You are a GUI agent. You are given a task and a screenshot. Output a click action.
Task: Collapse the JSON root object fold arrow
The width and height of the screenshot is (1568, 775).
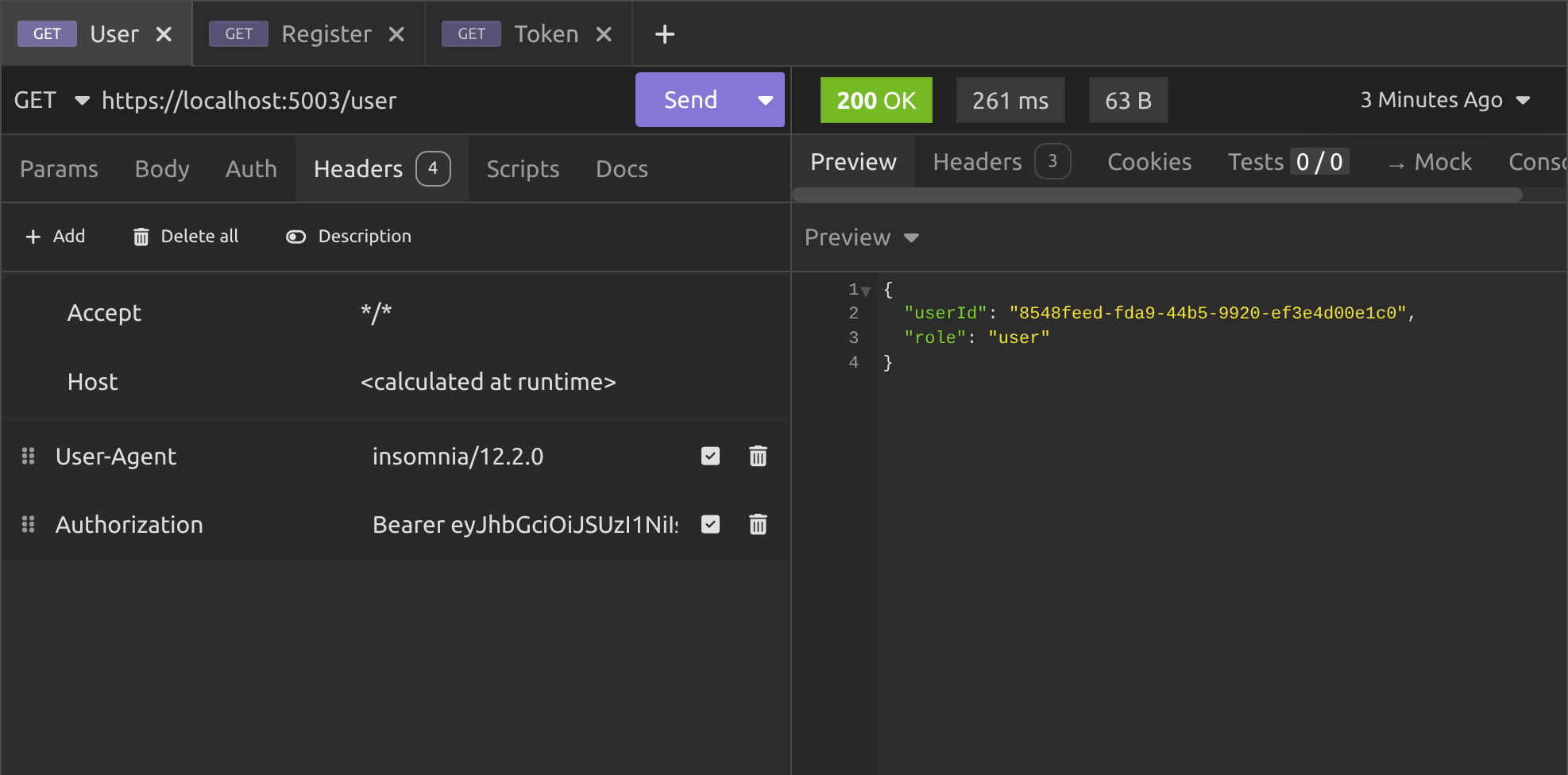pos(867,291)
